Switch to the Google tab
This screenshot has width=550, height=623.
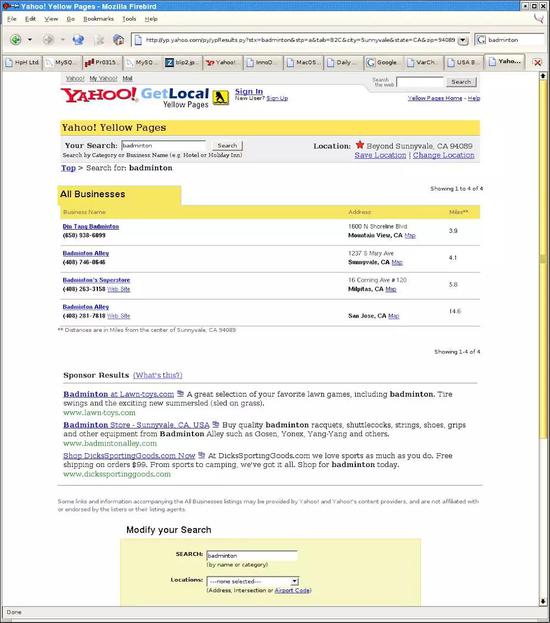pos(385,62)
